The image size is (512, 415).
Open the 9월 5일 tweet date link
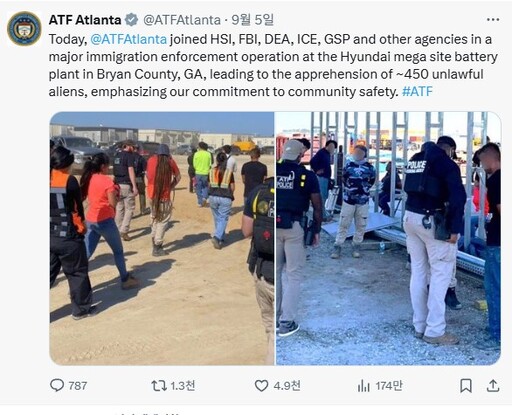[x=252, y=20]
